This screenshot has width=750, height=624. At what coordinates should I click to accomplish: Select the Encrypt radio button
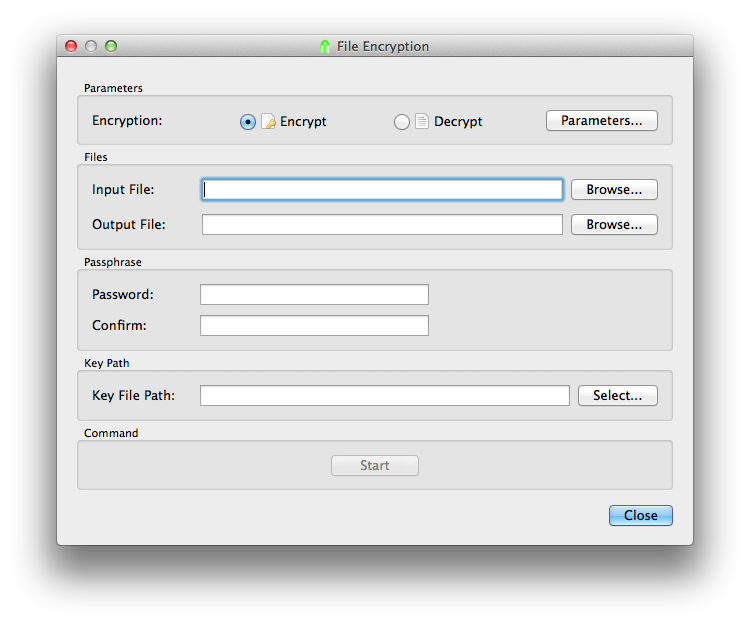[x=248, y=122]
